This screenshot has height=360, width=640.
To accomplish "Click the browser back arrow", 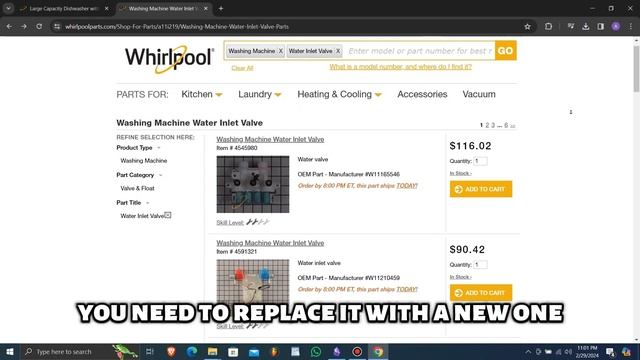I will [x=9, y=27].
